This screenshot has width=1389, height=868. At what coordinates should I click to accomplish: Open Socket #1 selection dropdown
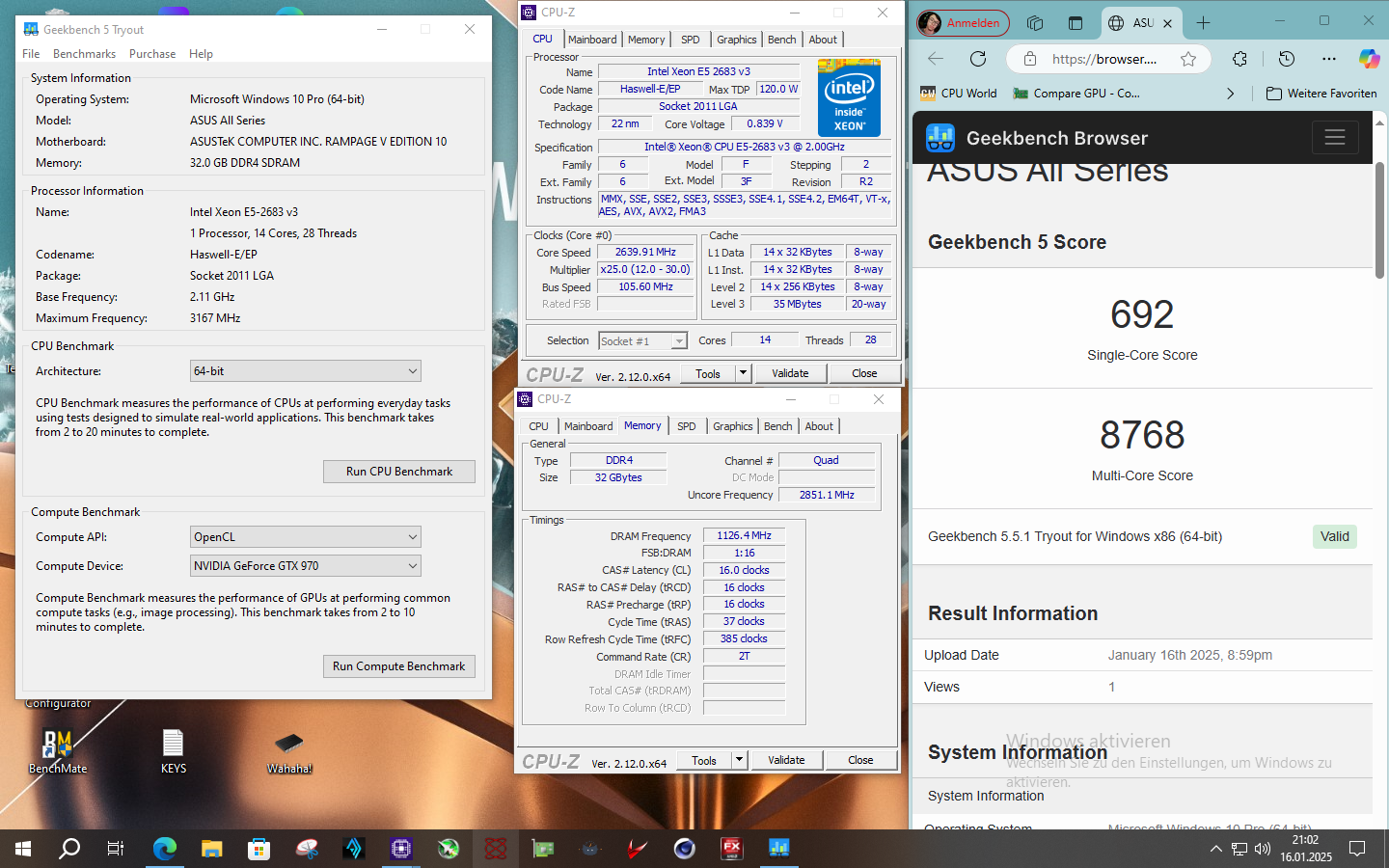642,341
